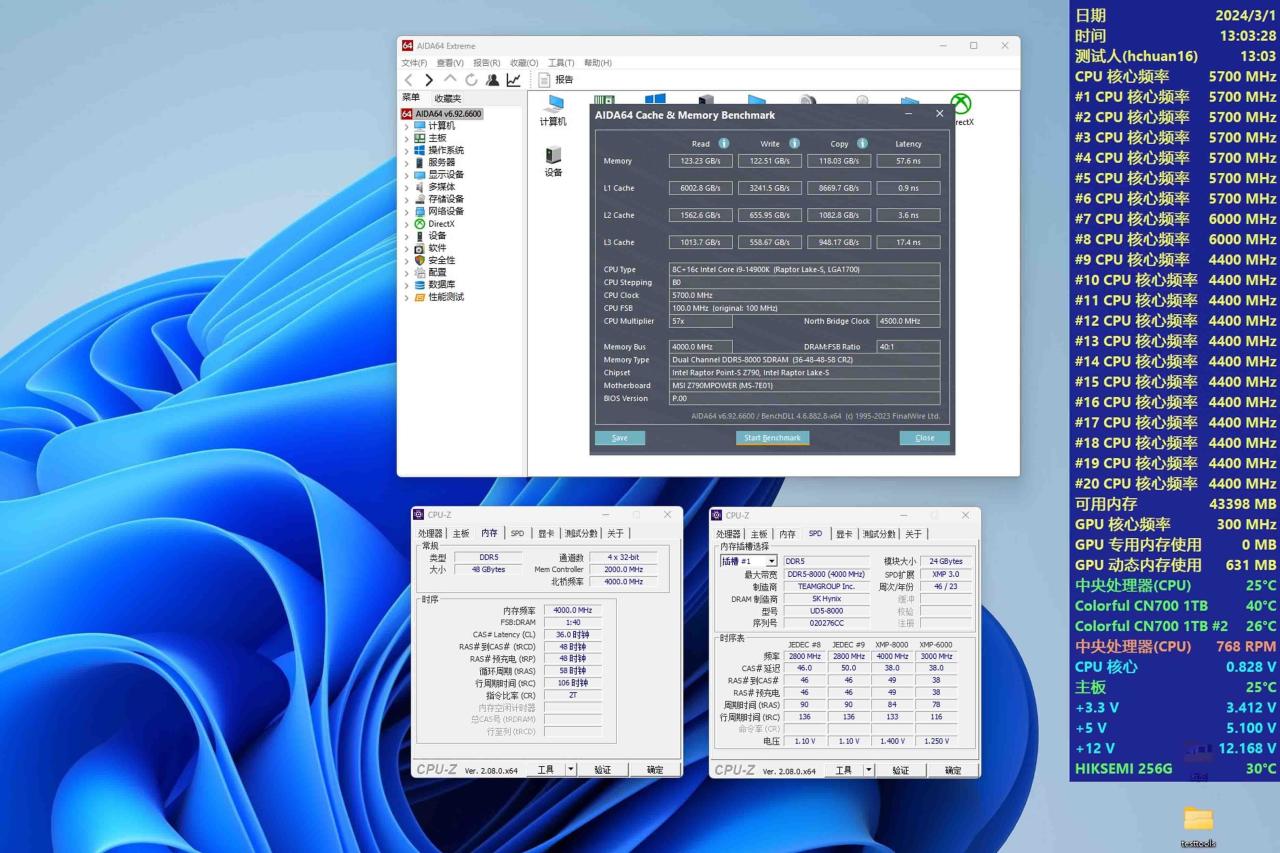Open 工具 dropdown arrow in CPU-Z memory window
Viewport: 1280px width, 853px height.
571,770
